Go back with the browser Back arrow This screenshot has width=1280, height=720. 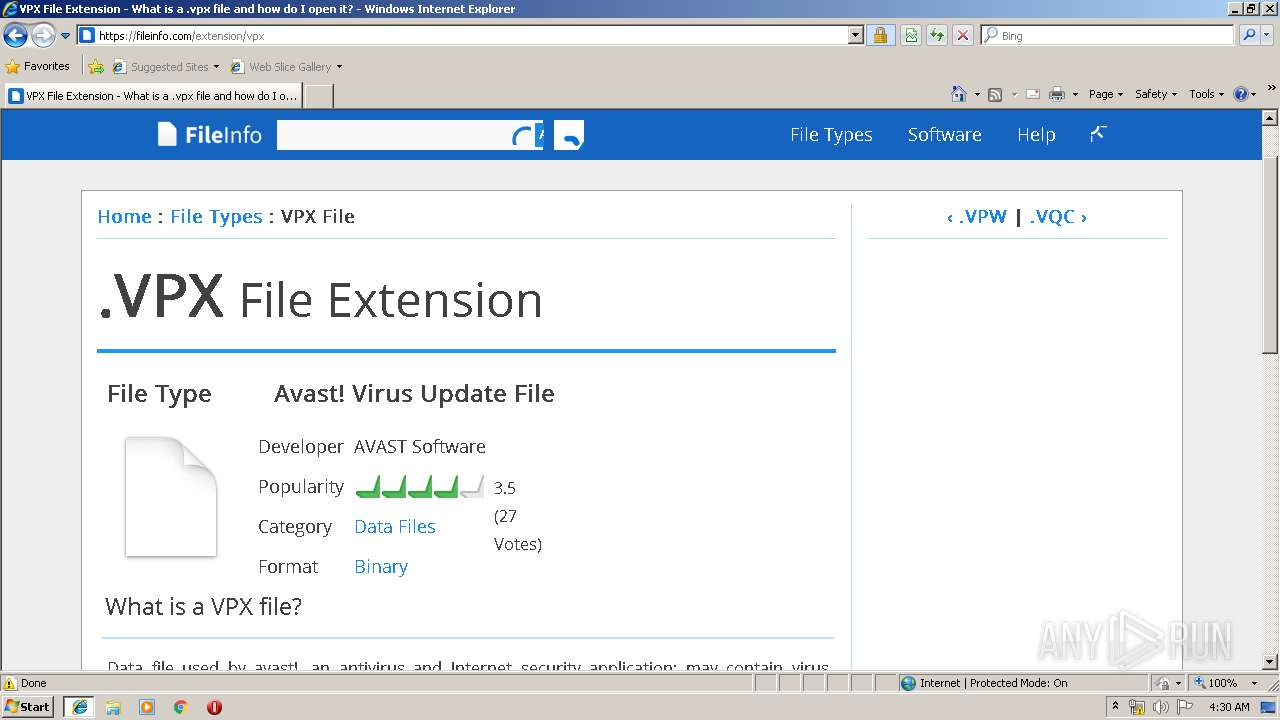pyautogui.click(x=15, y=36)
